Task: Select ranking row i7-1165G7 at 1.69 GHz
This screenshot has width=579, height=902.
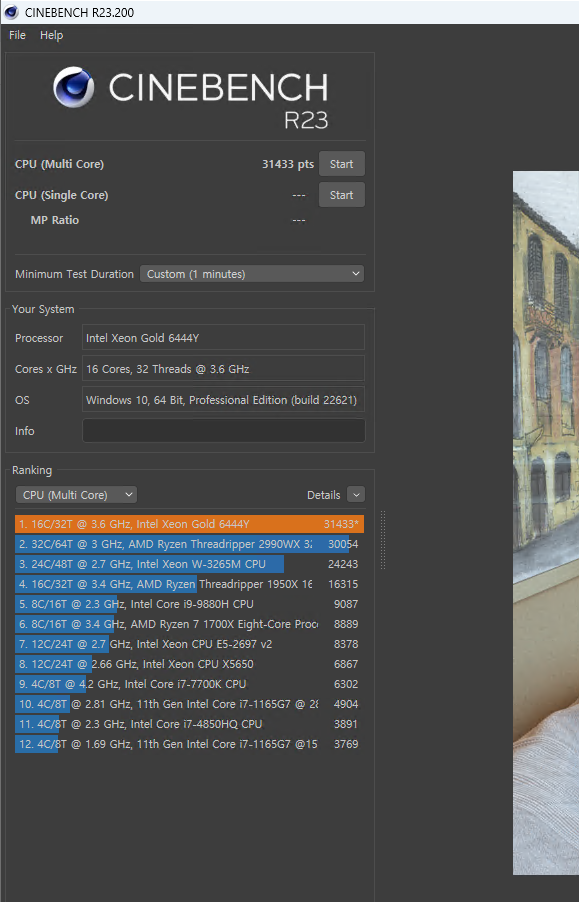Action: click(x=189, y=744)
